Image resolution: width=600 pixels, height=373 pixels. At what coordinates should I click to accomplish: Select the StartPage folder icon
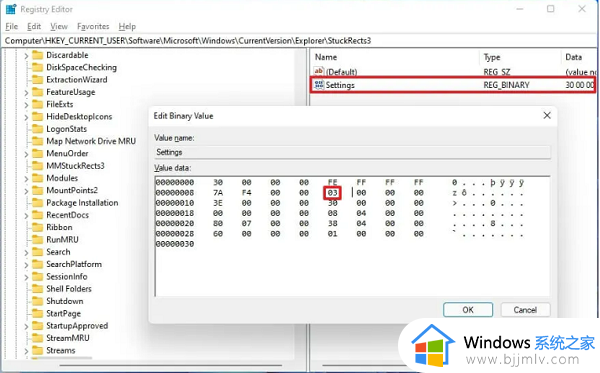[38, 313]
